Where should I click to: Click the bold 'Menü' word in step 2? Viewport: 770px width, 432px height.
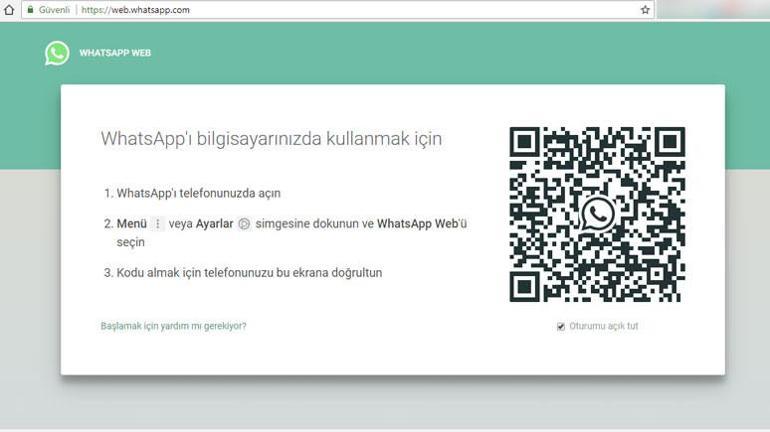click(x=131, y=224)
